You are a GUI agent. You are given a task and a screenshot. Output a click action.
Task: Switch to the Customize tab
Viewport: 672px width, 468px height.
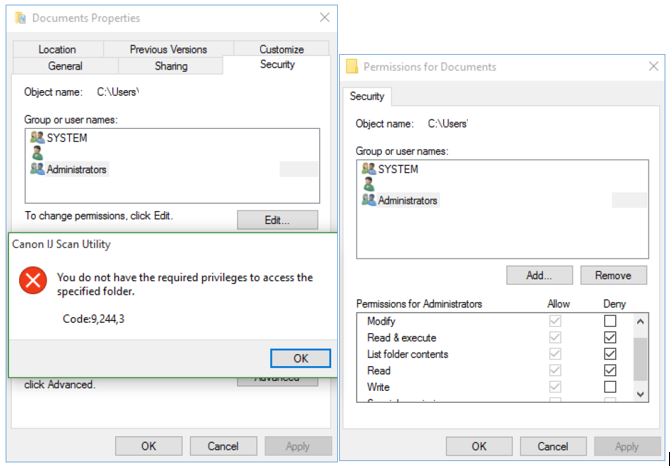pyautogui.click(x=282, y=49)
